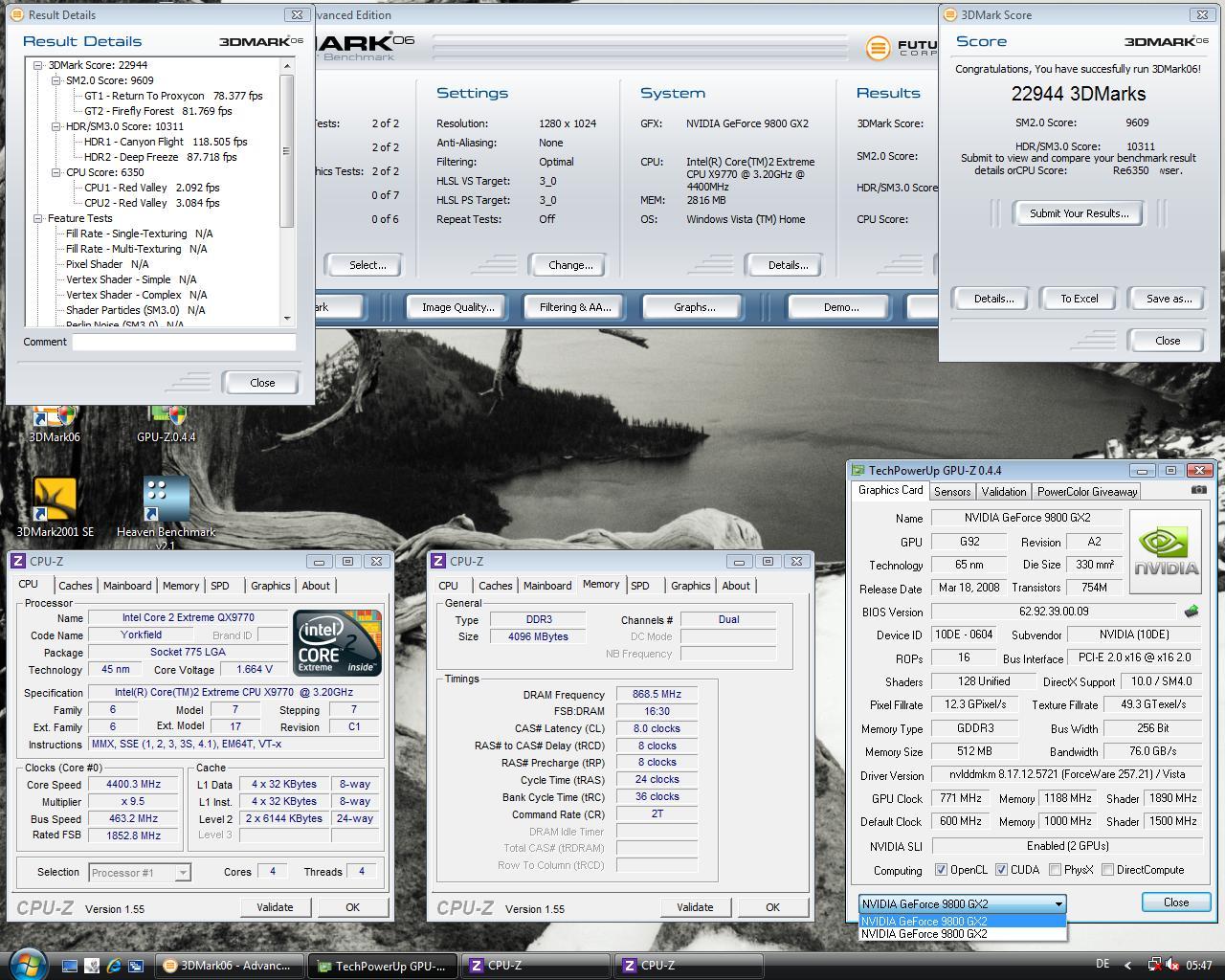This screenshot has width=1225, height=980.
Task: Click the GPU-Z title bar icon
Action: click(857, 470)
